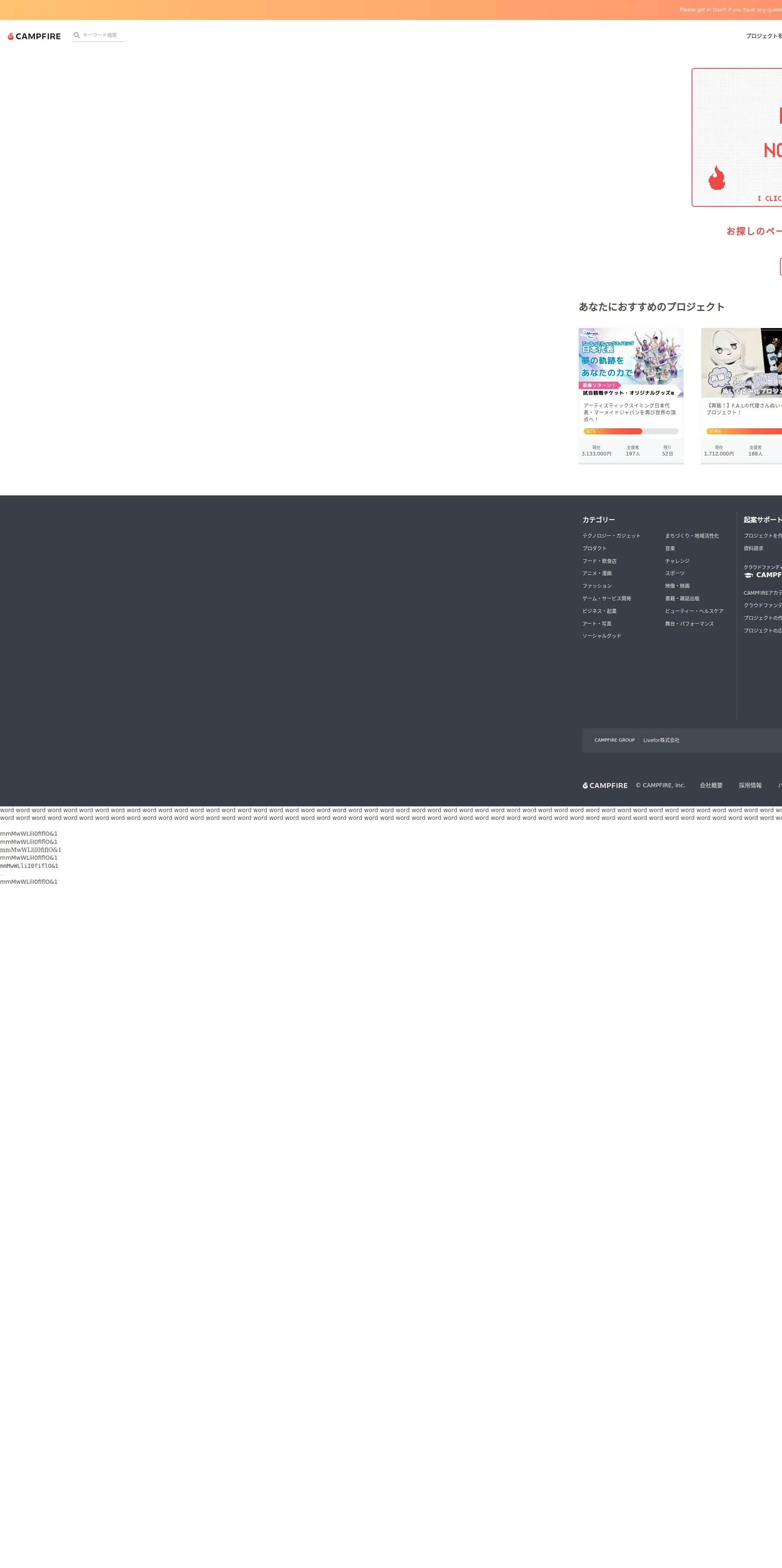The width and height of the screenshot is (782, 1568).
Task: Open まちづくり・地域活性化 category link
Action: [x=691, y=536]
